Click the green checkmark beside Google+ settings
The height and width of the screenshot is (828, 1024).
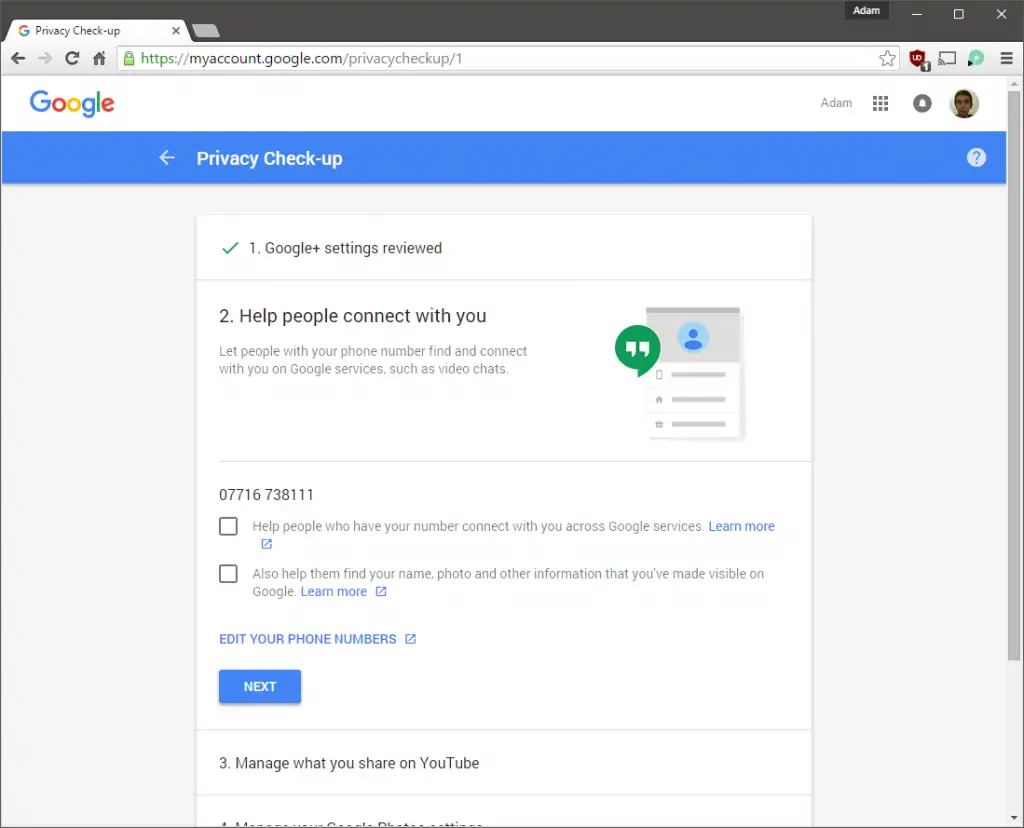(x=230, y=248)
